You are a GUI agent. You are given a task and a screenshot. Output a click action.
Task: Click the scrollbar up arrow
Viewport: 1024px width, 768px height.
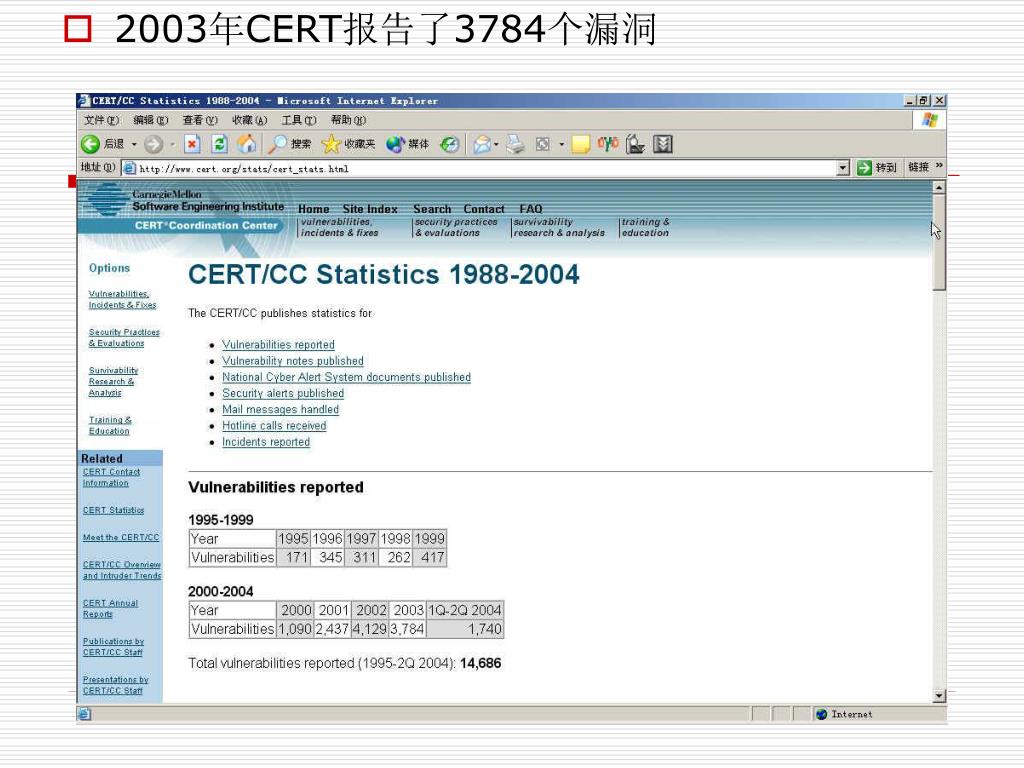coord(939,187)
